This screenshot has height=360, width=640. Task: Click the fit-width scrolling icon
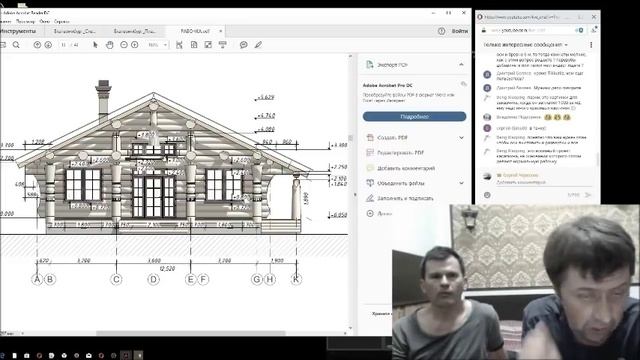[179, 45]
